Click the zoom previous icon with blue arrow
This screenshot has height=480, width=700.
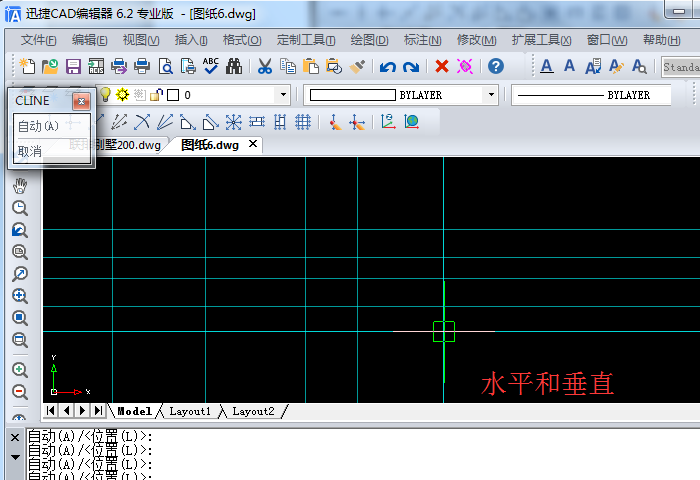(x=19, y=230)
